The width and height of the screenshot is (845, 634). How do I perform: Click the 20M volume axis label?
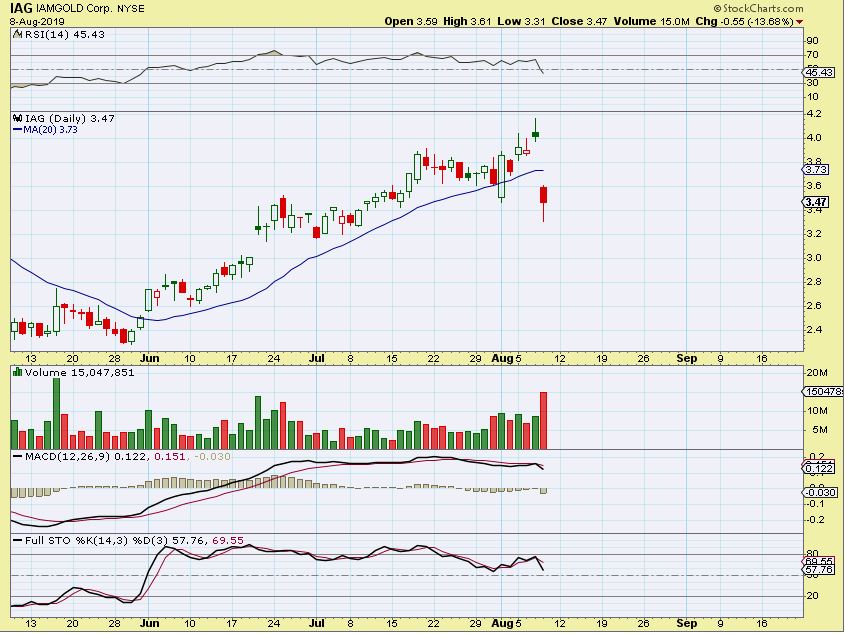point(817,373)
